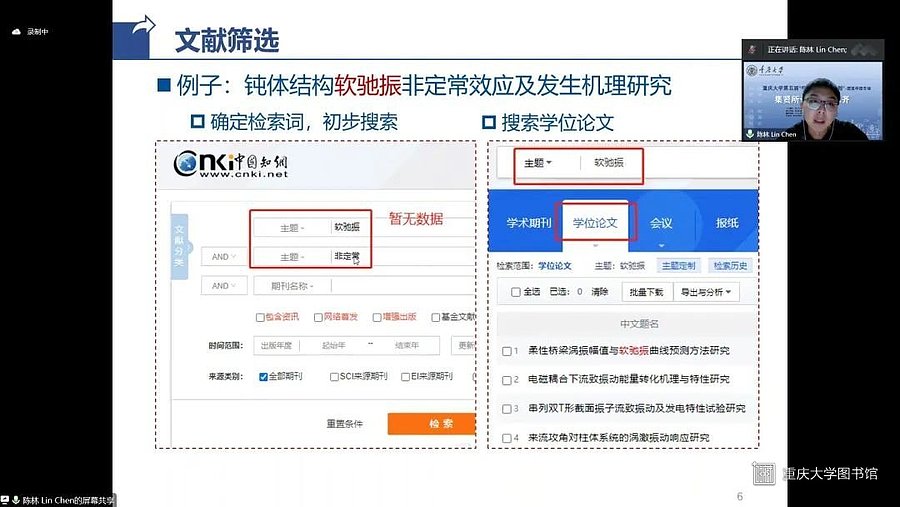Open the 主题 dropdown in right search bar

538,163
